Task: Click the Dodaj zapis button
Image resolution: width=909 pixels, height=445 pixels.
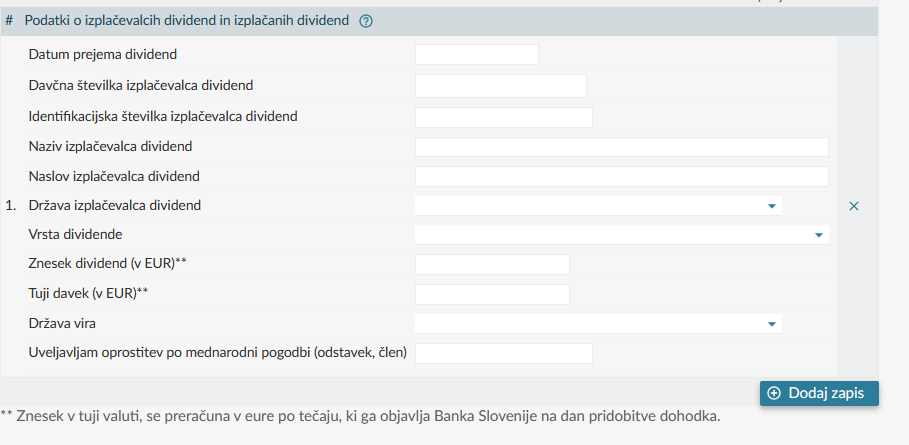Action: pyautogui.click(x=819, y=393)
